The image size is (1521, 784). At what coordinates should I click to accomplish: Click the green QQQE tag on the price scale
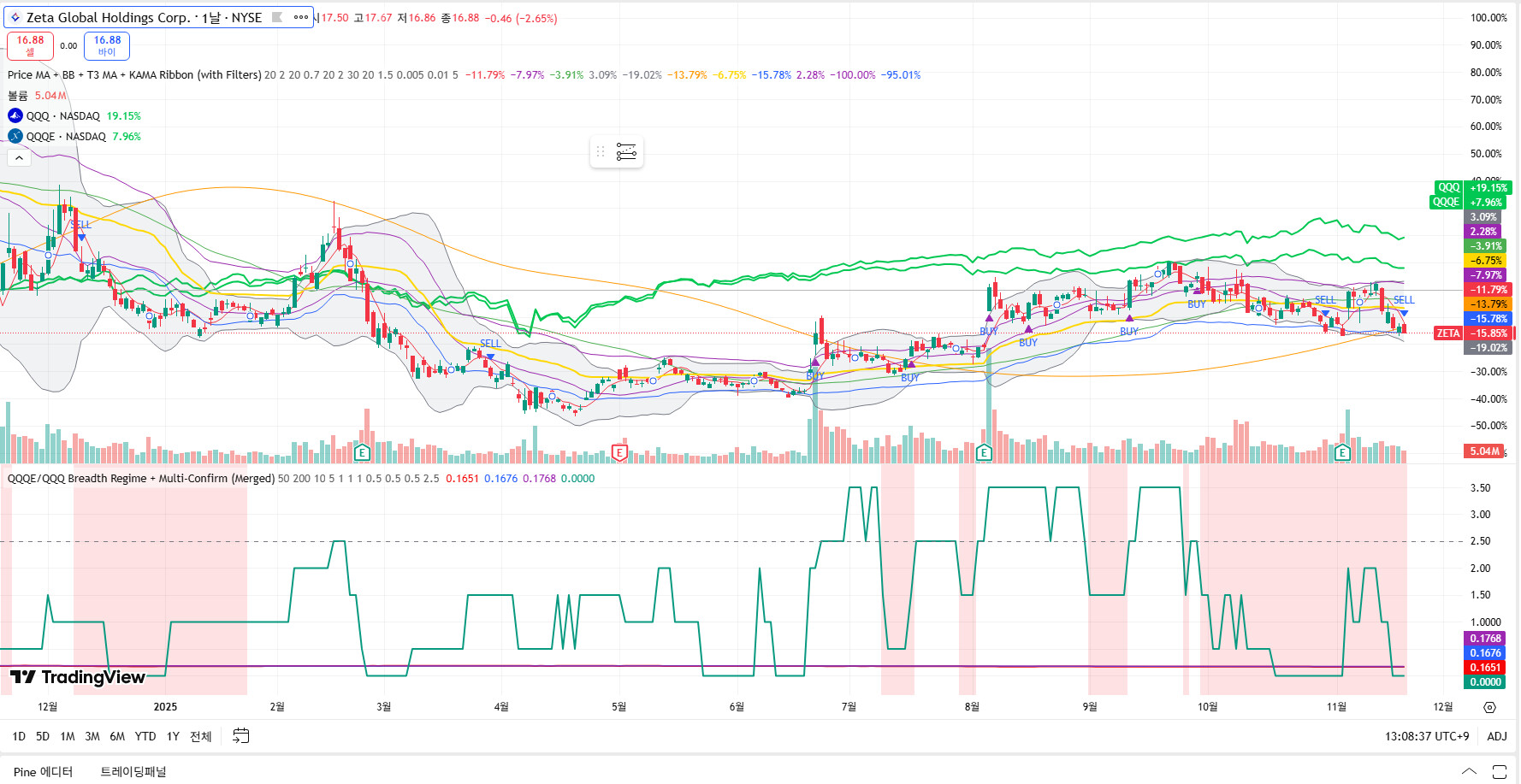coord(1446,202)
